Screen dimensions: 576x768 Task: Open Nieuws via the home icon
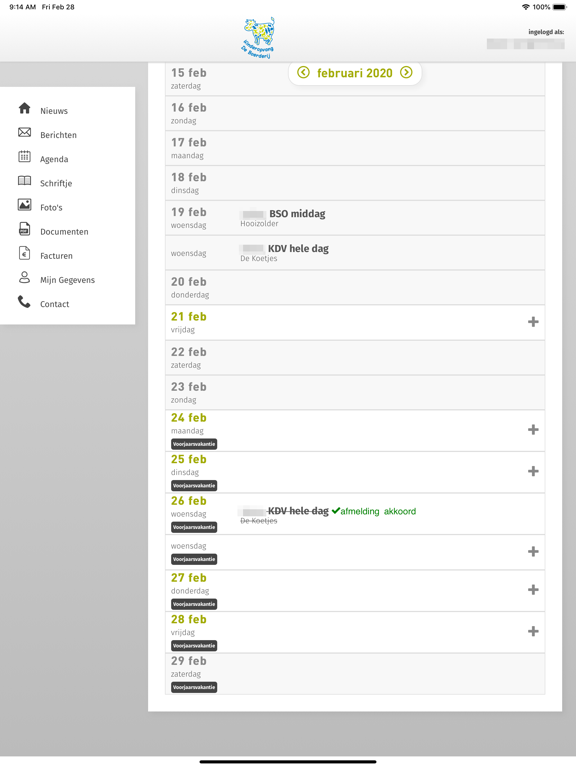pyautogui.click(x=24, y=108)
